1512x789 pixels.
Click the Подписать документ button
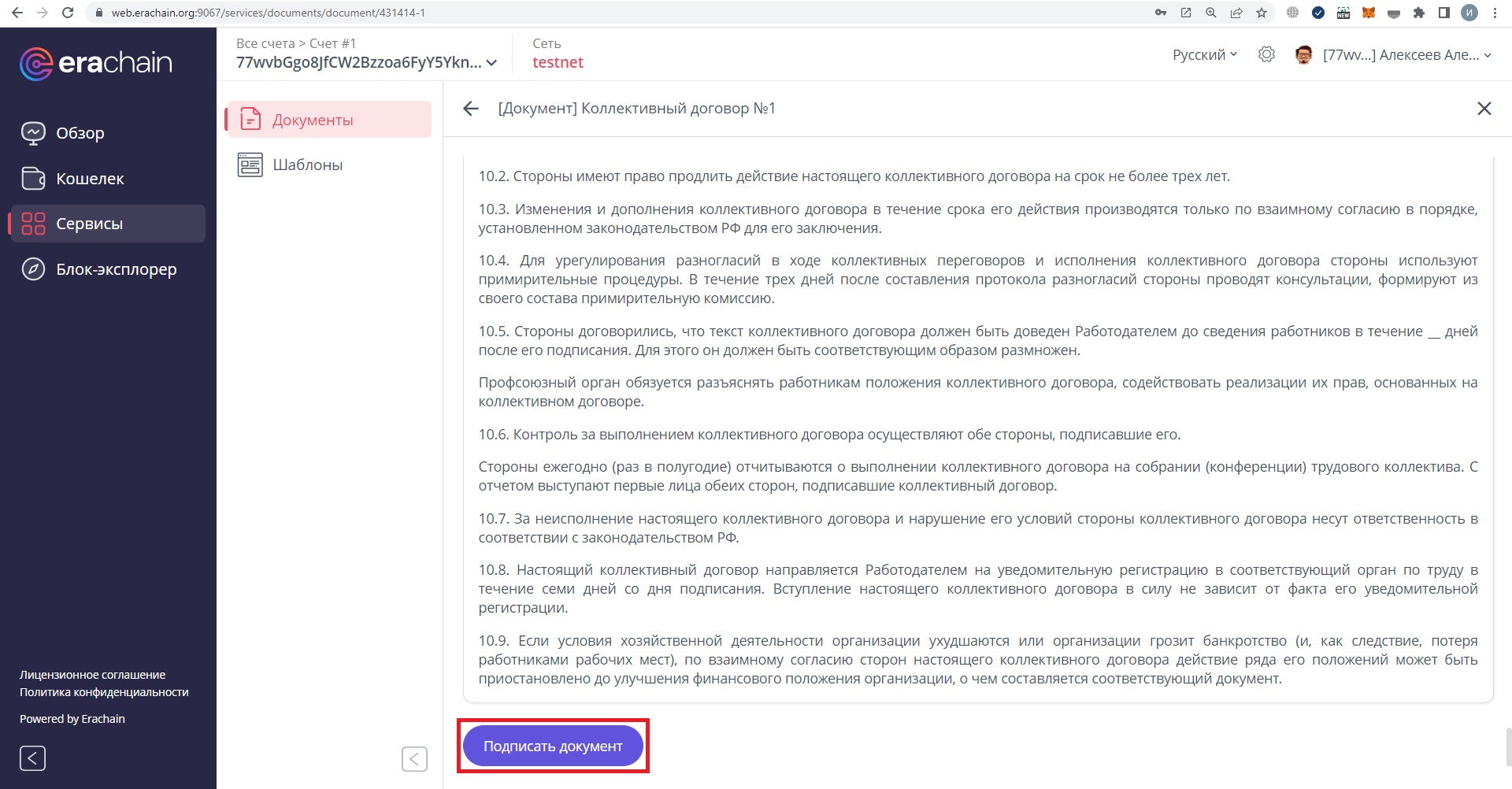click(x=553, y=745)
